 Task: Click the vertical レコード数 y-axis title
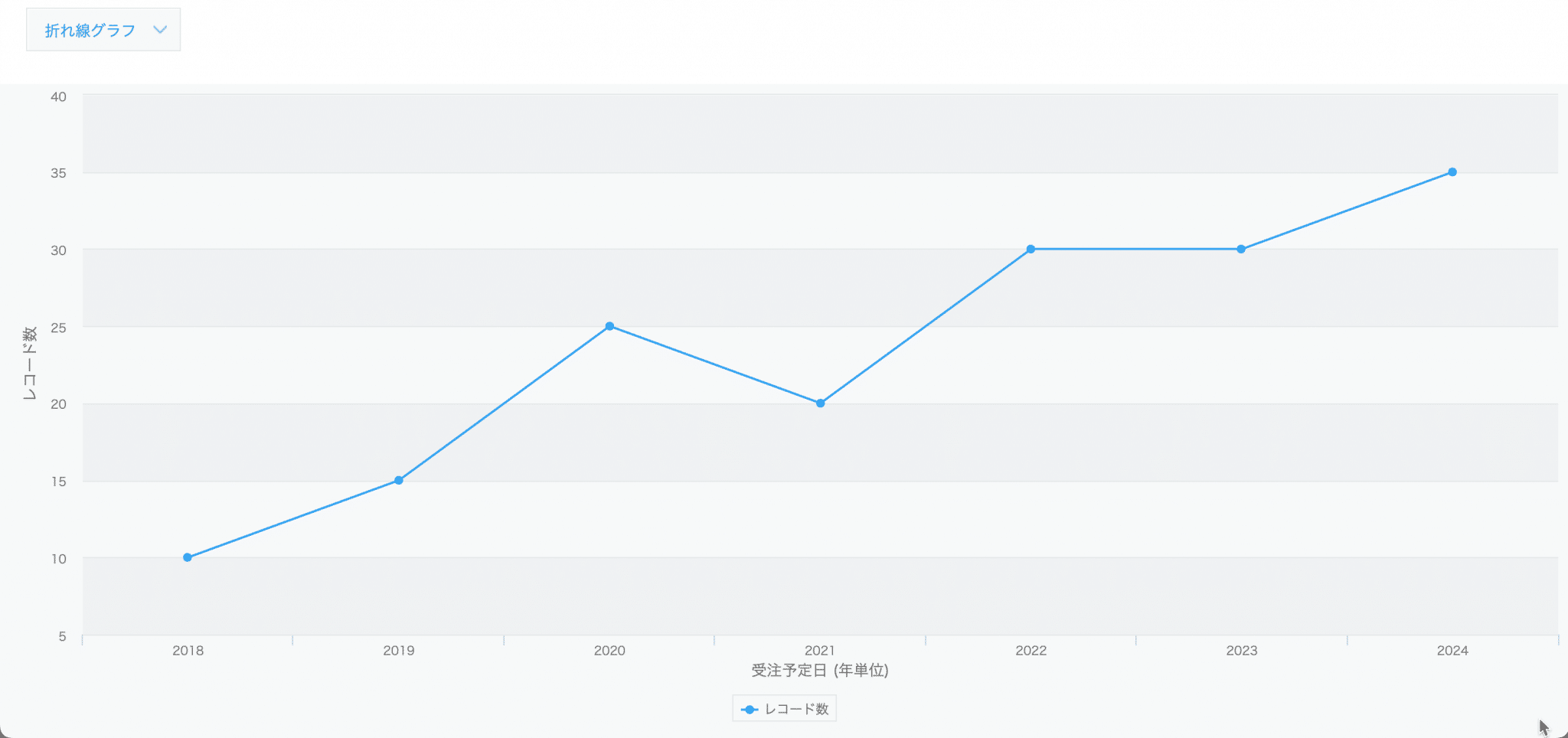point(29,364)
